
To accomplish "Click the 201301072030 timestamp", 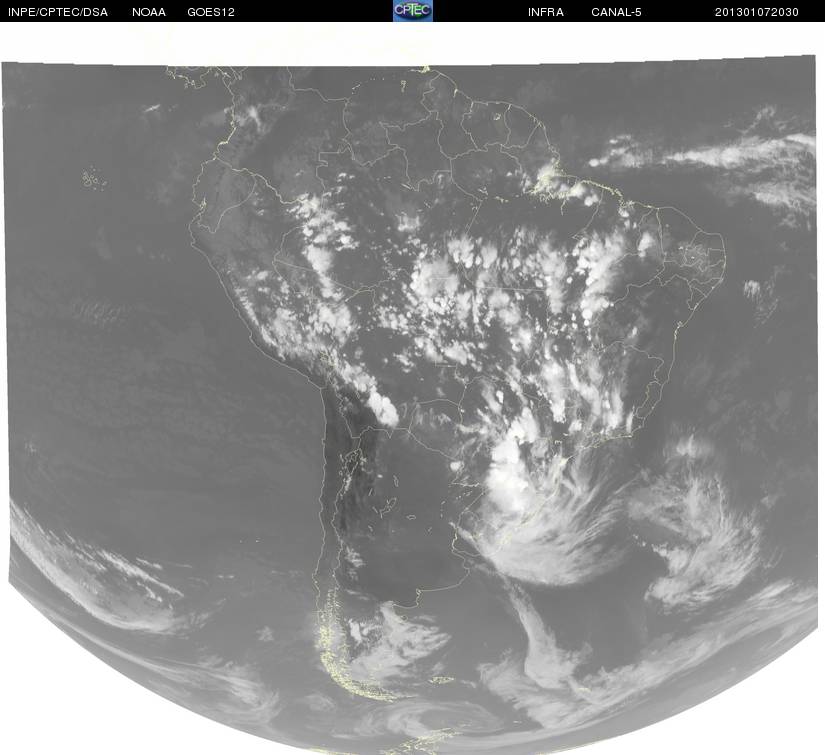I will (757, 12).
